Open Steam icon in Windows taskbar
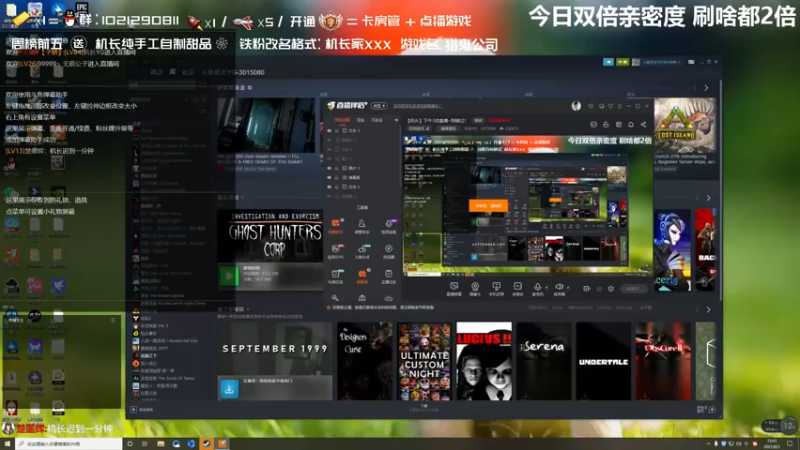The image size is (800, 450). [x=206, y=444]
